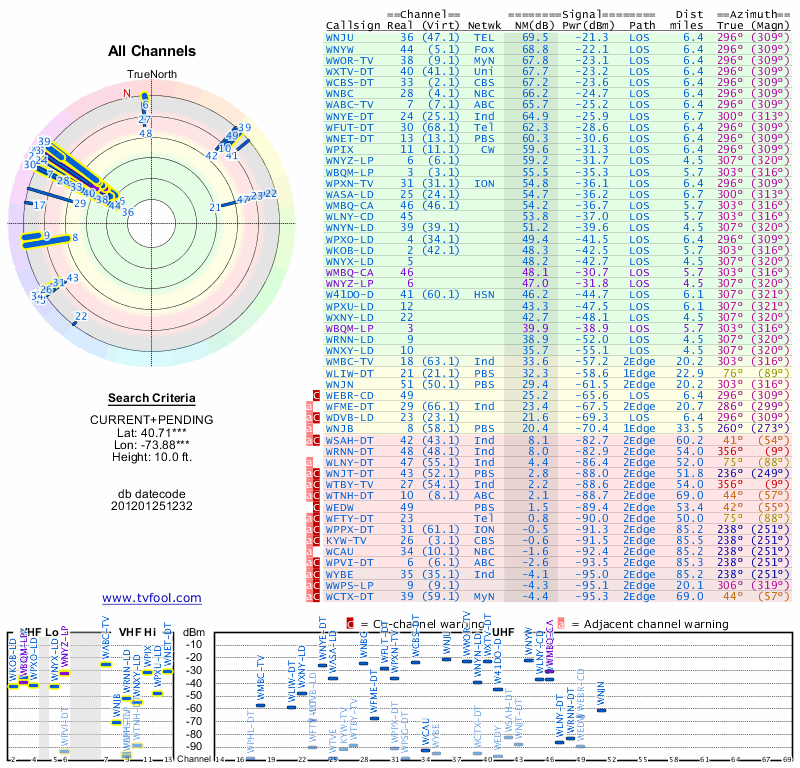This screenshot has width=800, height=768.
Task: Click the WNJN signal marker in UHF chart
Action: [x=602, y=710]
